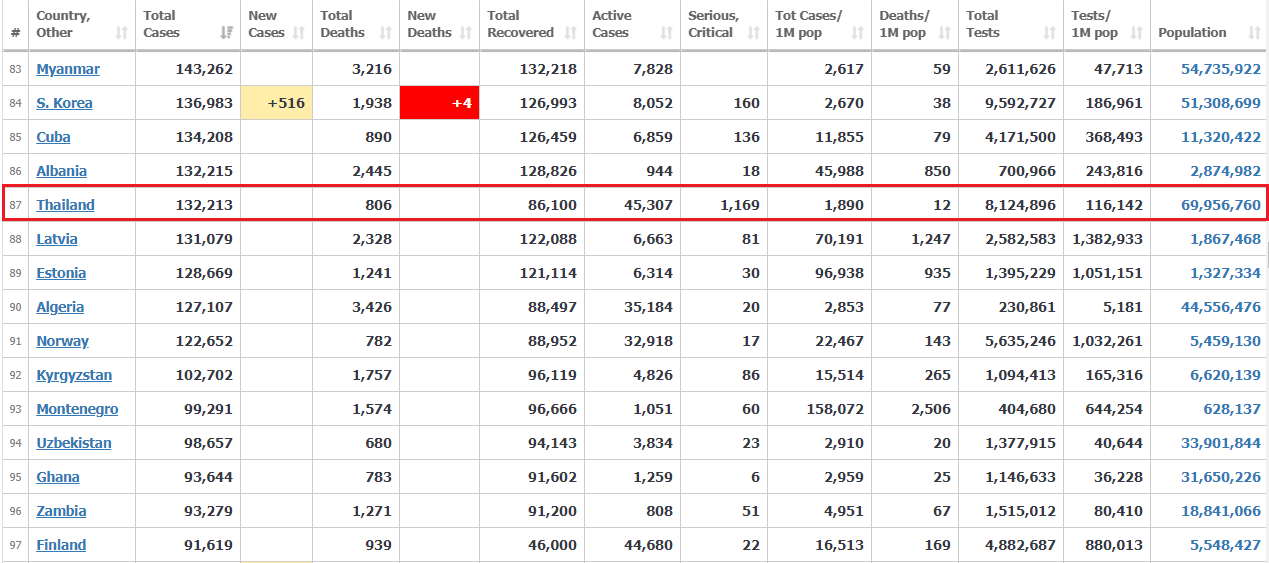Click the yellow +516 new cases cell
The width and height of the screenshot is (1269, 563).
(277, 103)
